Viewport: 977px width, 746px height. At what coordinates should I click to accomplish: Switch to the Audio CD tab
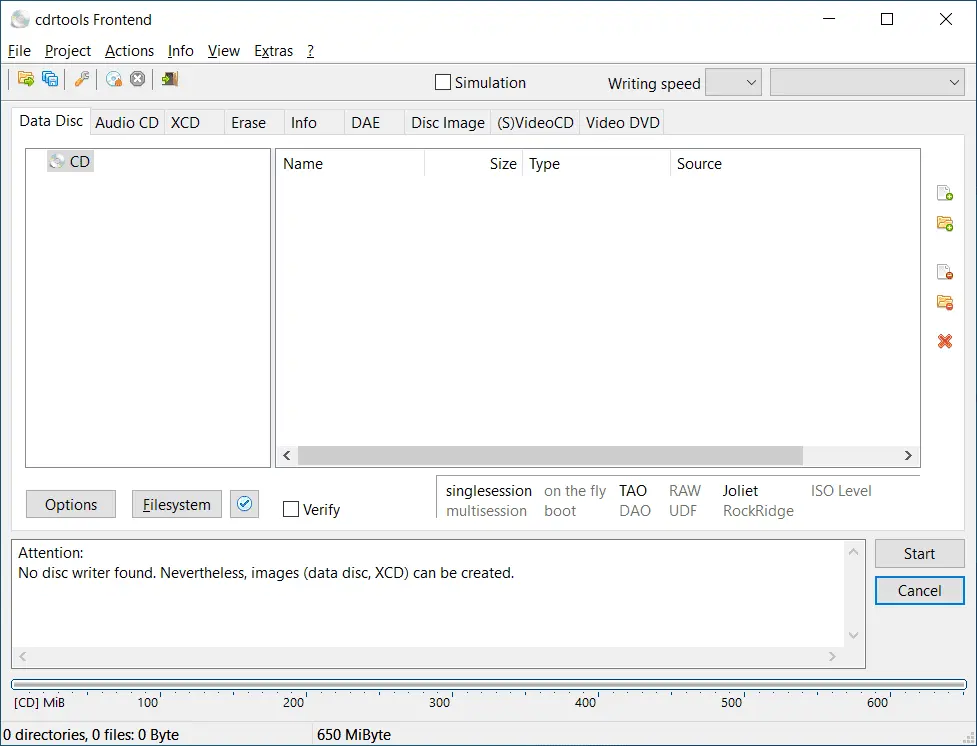[x=127, y=123]
